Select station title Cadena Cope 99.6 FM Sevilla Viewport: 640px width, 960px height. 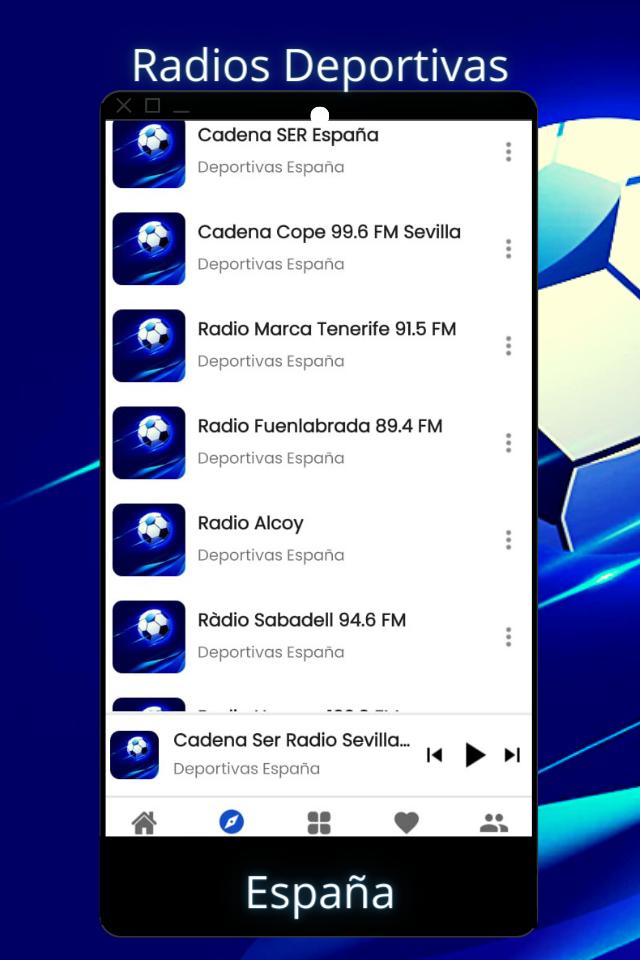pos(329,232)
